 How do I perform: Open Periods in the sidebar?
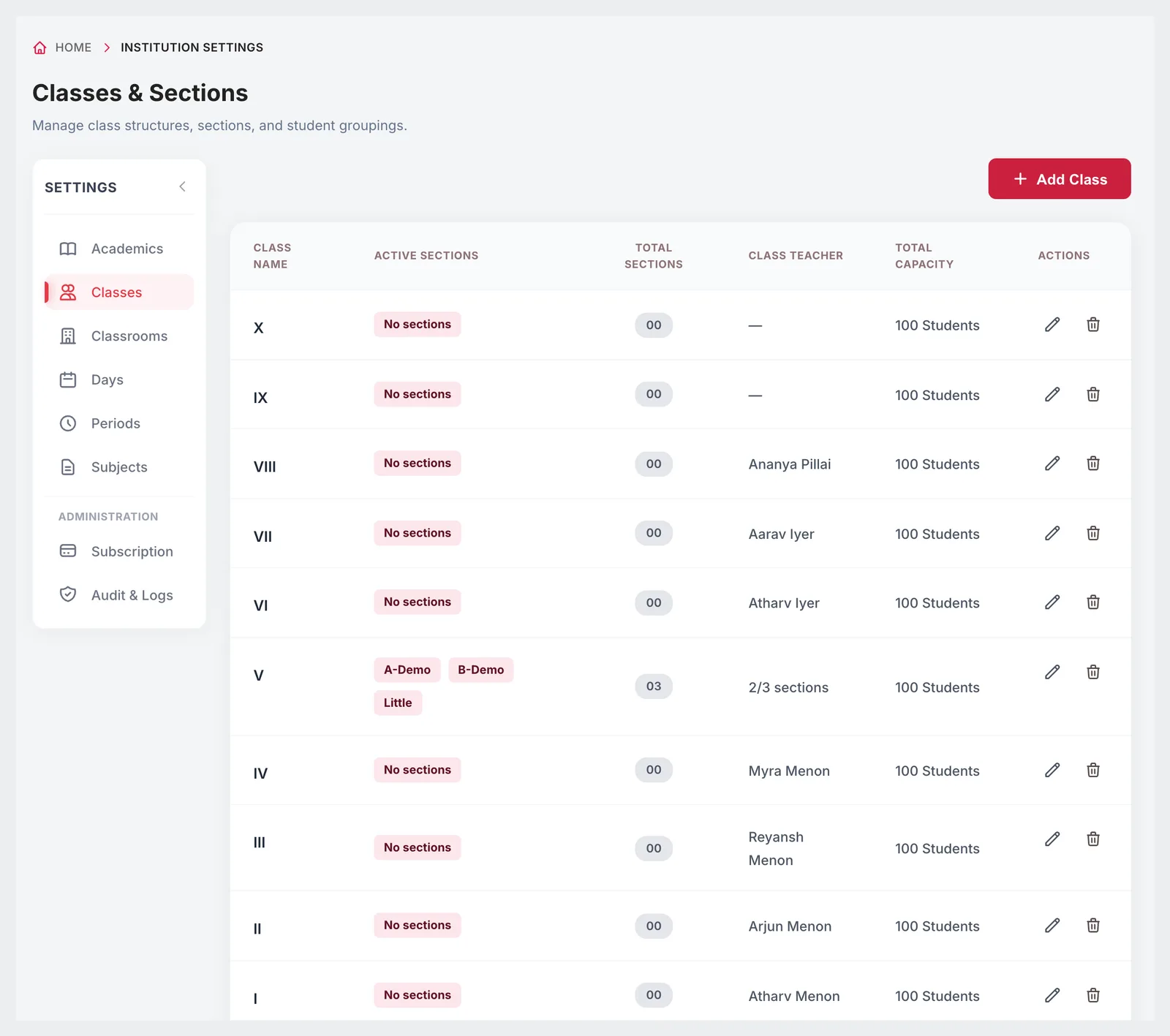point(119,423)
